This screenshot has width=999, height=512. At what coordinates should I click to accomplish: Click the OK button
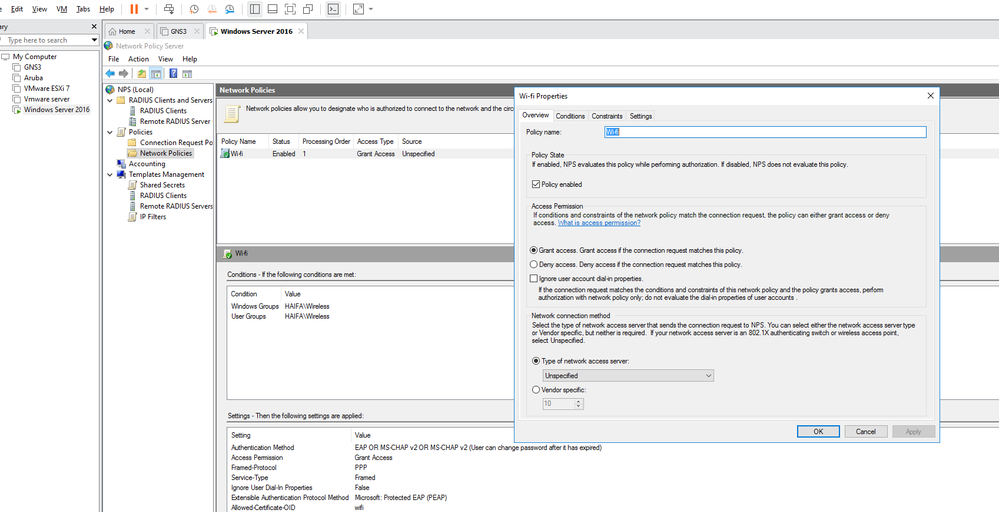point(817,431)
